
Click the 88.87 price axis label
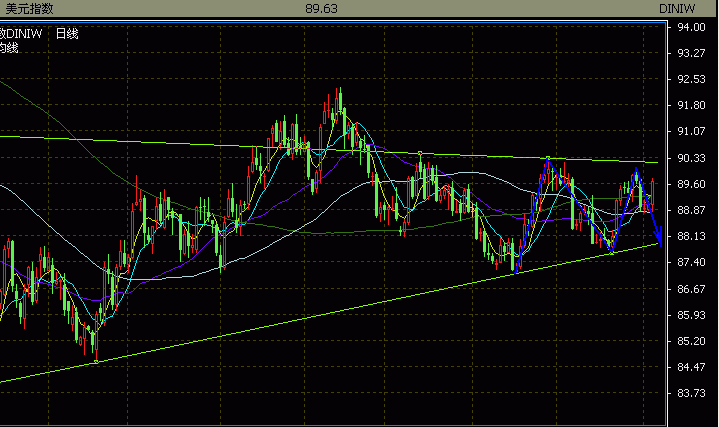click(691, 211)
